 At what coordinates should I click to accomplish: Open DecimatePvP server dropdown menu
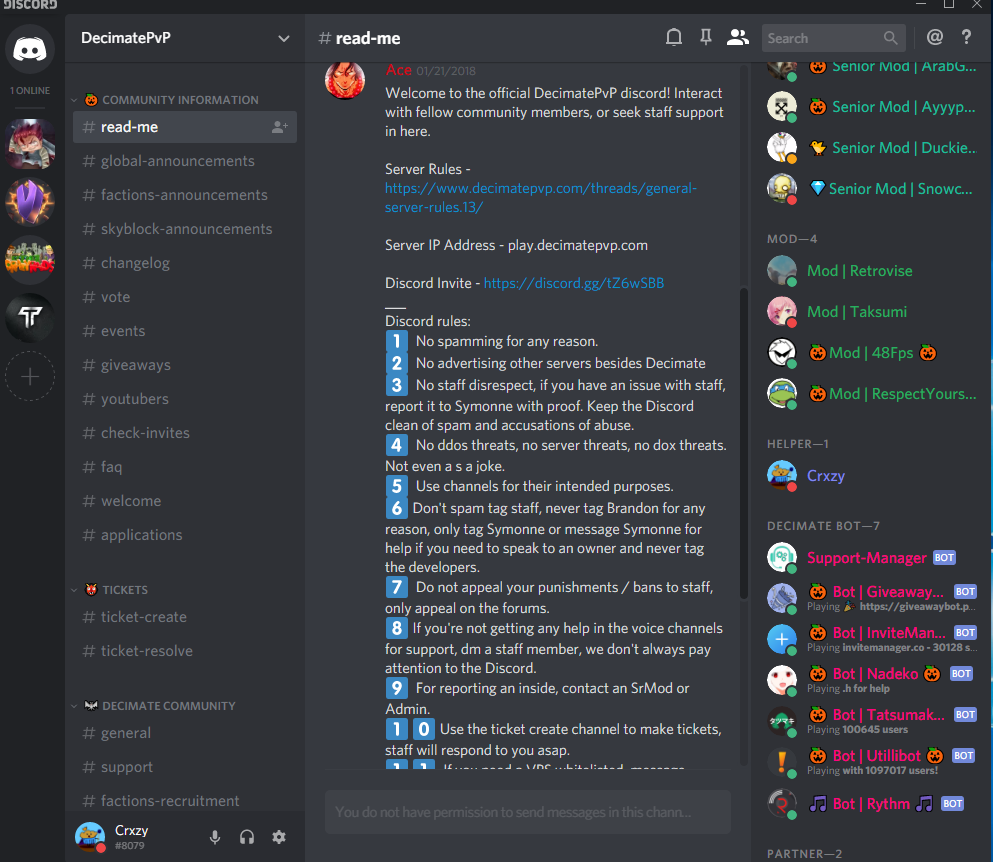pos(284,38)
